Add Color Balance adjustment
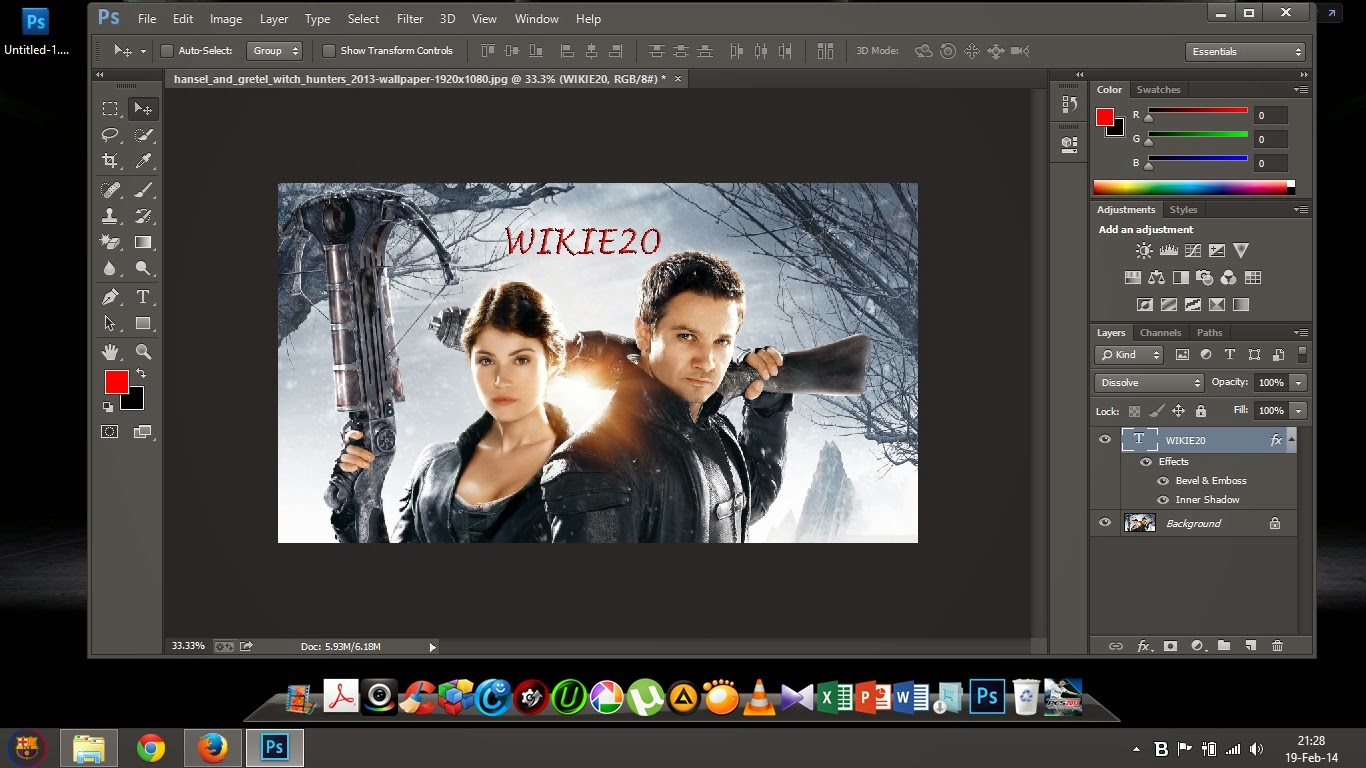This screenshot has height=768, width=1366. point(1157,278)
